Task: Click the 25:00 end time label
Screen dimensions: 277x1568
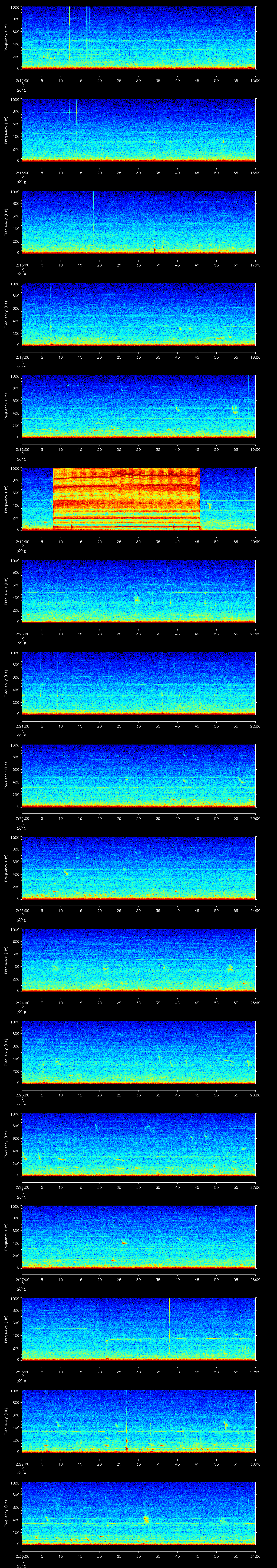Action: [256, 1003]
